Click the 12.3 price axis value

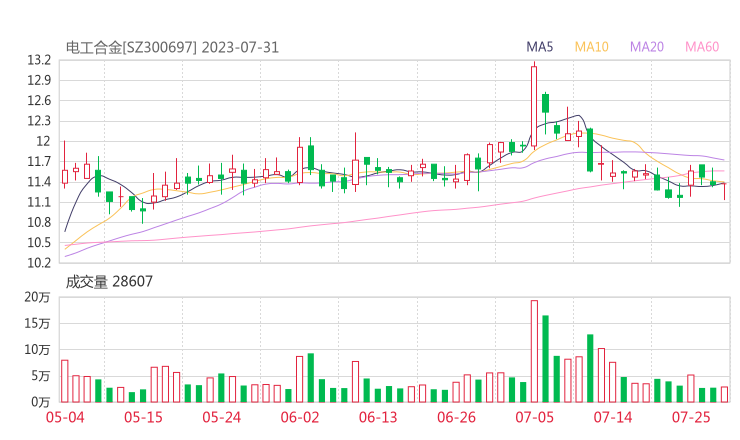click(39, 121)
